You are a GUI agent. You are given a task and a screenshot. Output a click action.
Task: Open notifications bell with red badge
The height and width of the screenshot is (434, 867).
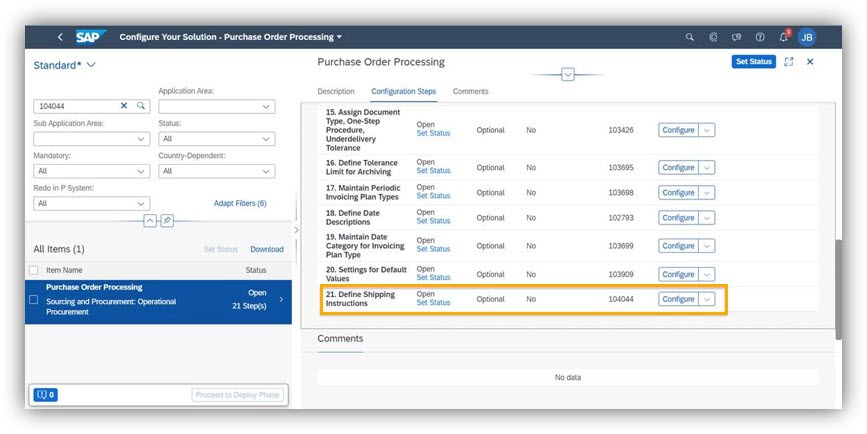click(784, 37)
